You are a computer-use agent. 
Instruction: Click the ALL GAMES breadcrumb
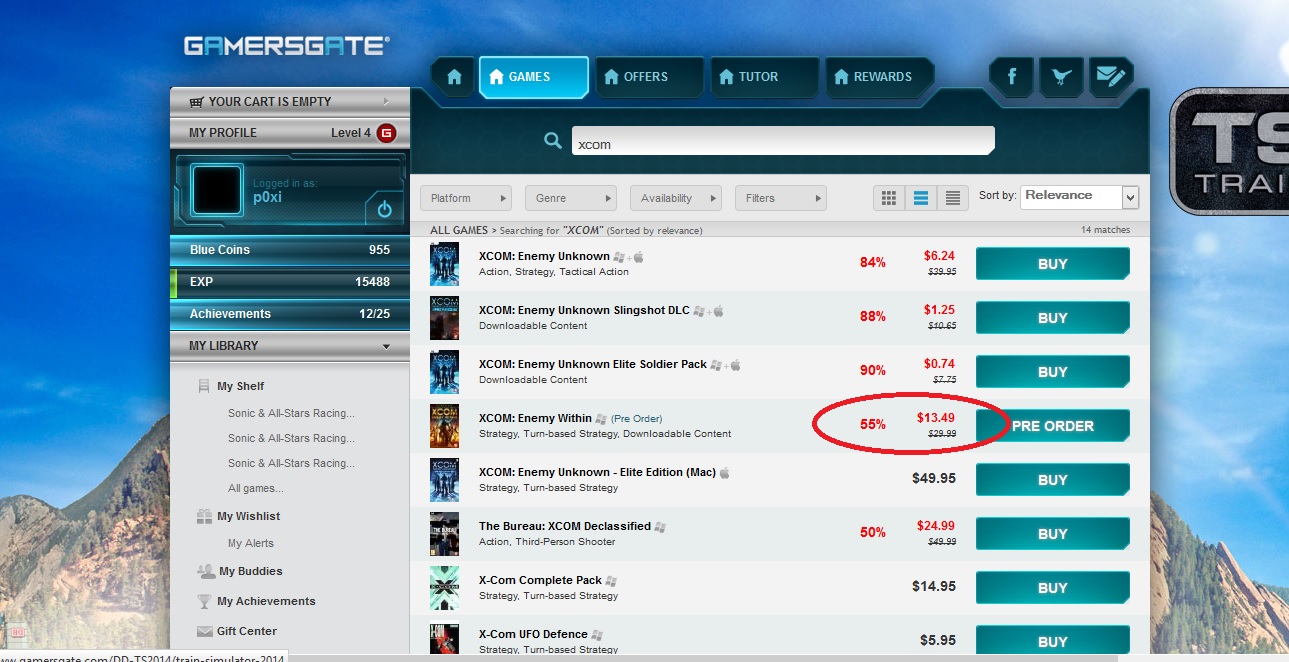tap(459, 230)
